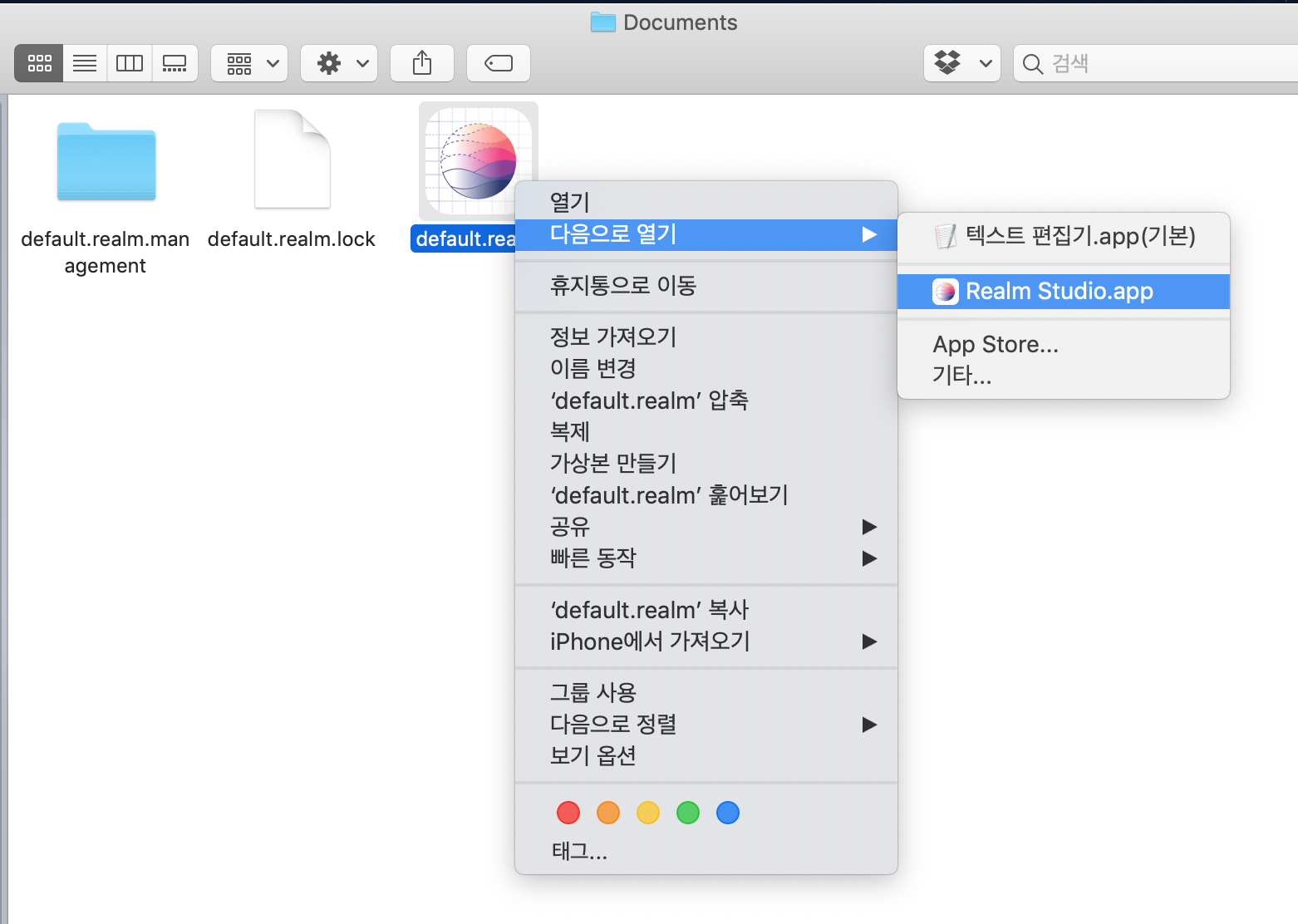The height and width of the screenshot is (924, 1298).
Task: Expand the 다음으로 정렬 submenu
Action: click(706, 725)
